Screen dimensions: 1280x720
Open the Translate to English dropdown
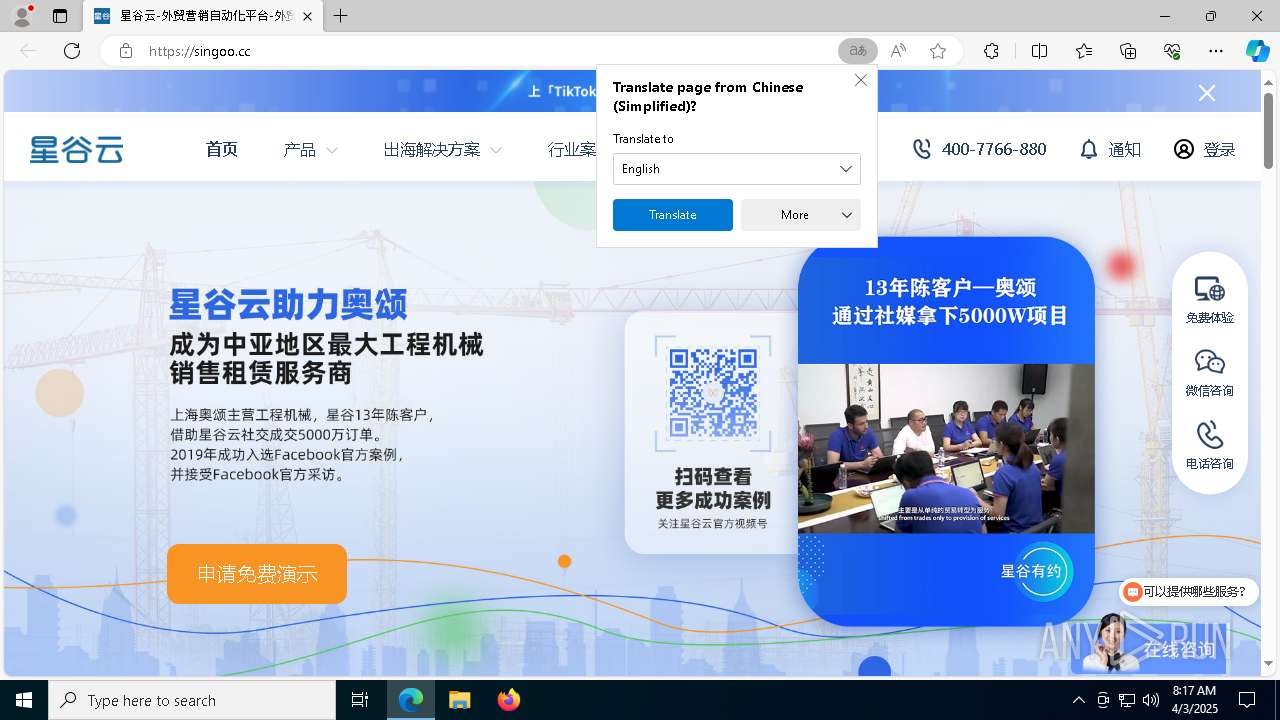point(736,169)
